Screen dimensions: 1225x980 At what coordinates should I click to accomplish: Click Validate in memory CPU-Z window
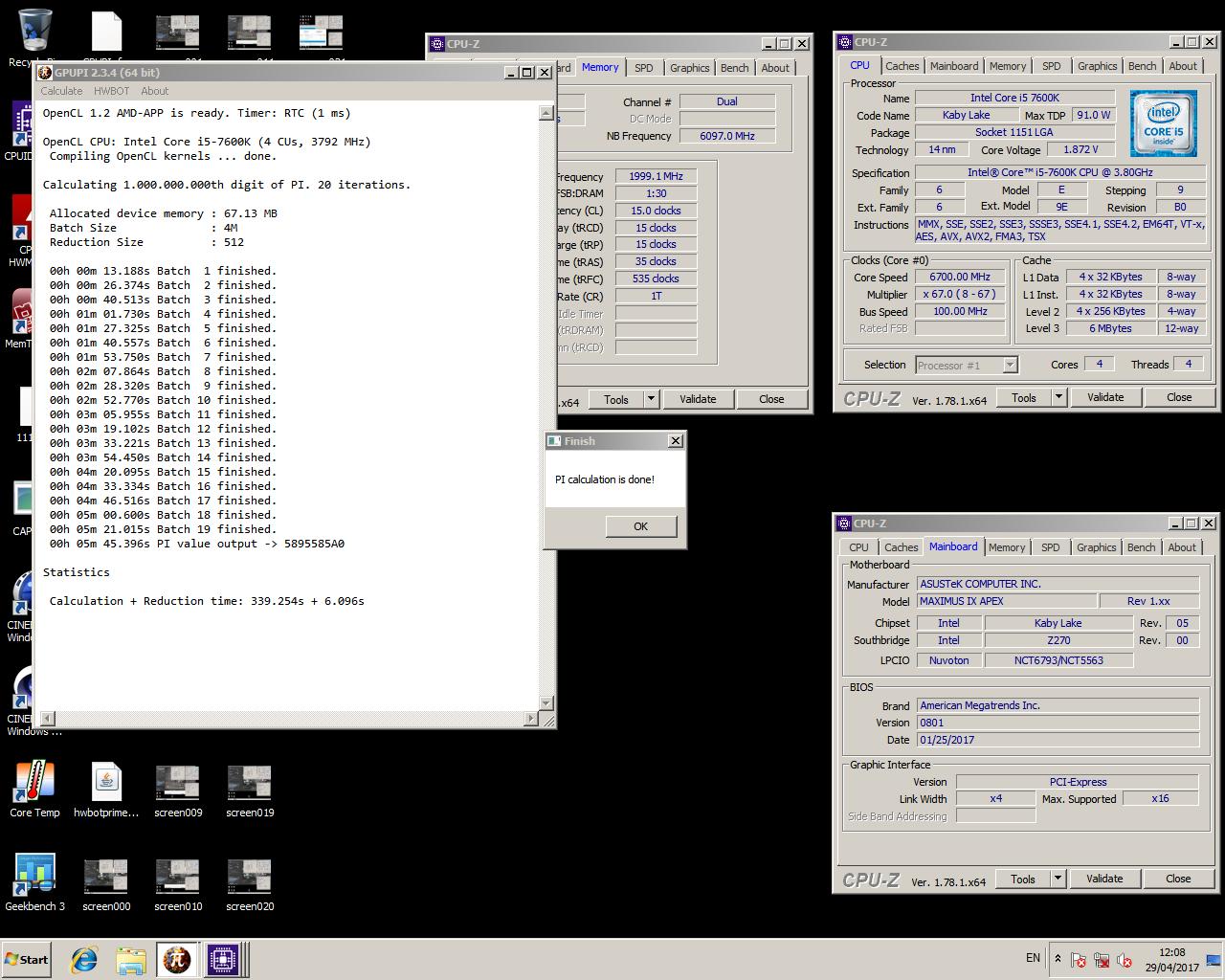coord(698,399)
